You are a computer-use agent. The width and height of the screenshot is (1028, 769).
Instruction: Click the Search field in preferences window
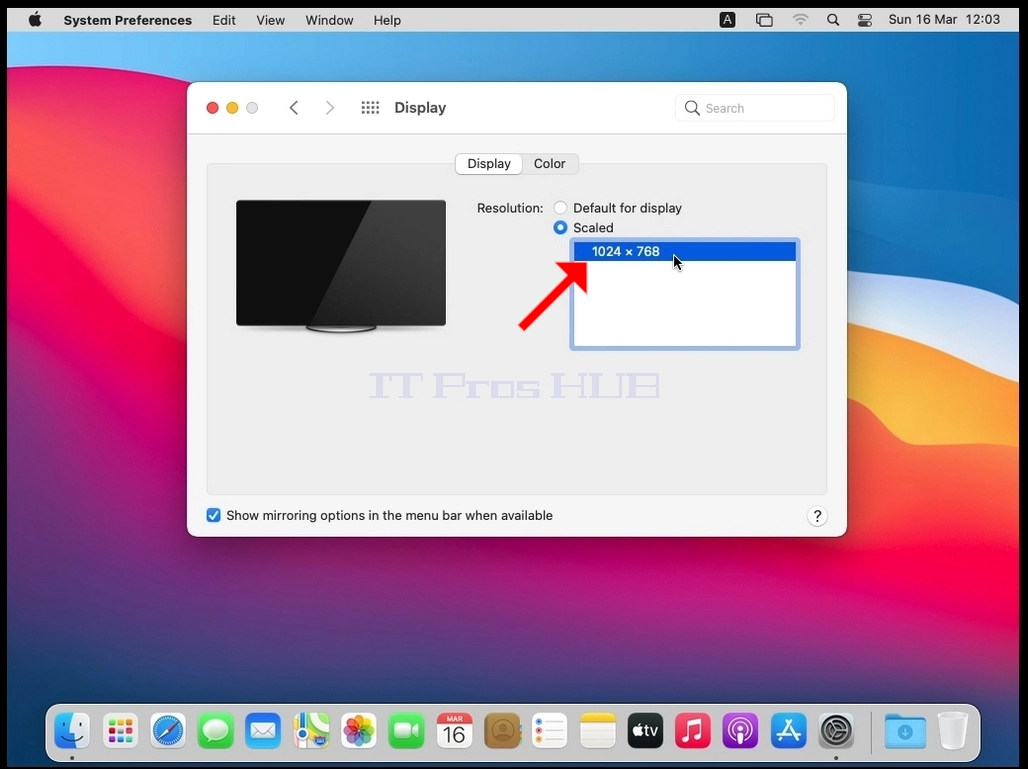[x=755, y=108]
